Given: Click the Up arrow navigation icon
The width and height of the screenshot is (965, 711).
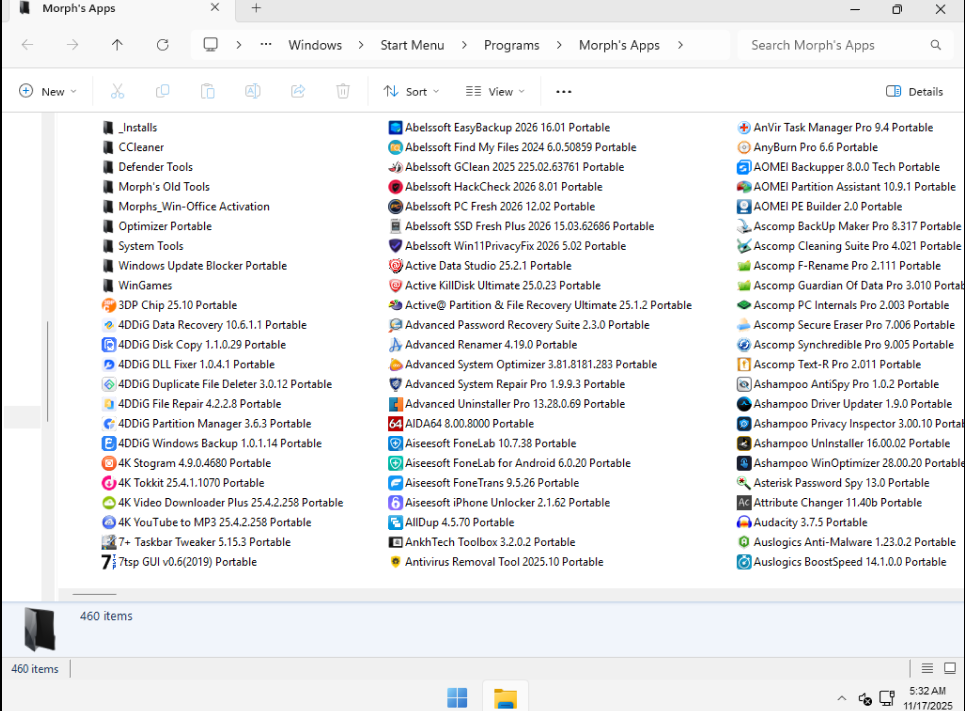Looking at the screenshot, I should pos(117,45).
